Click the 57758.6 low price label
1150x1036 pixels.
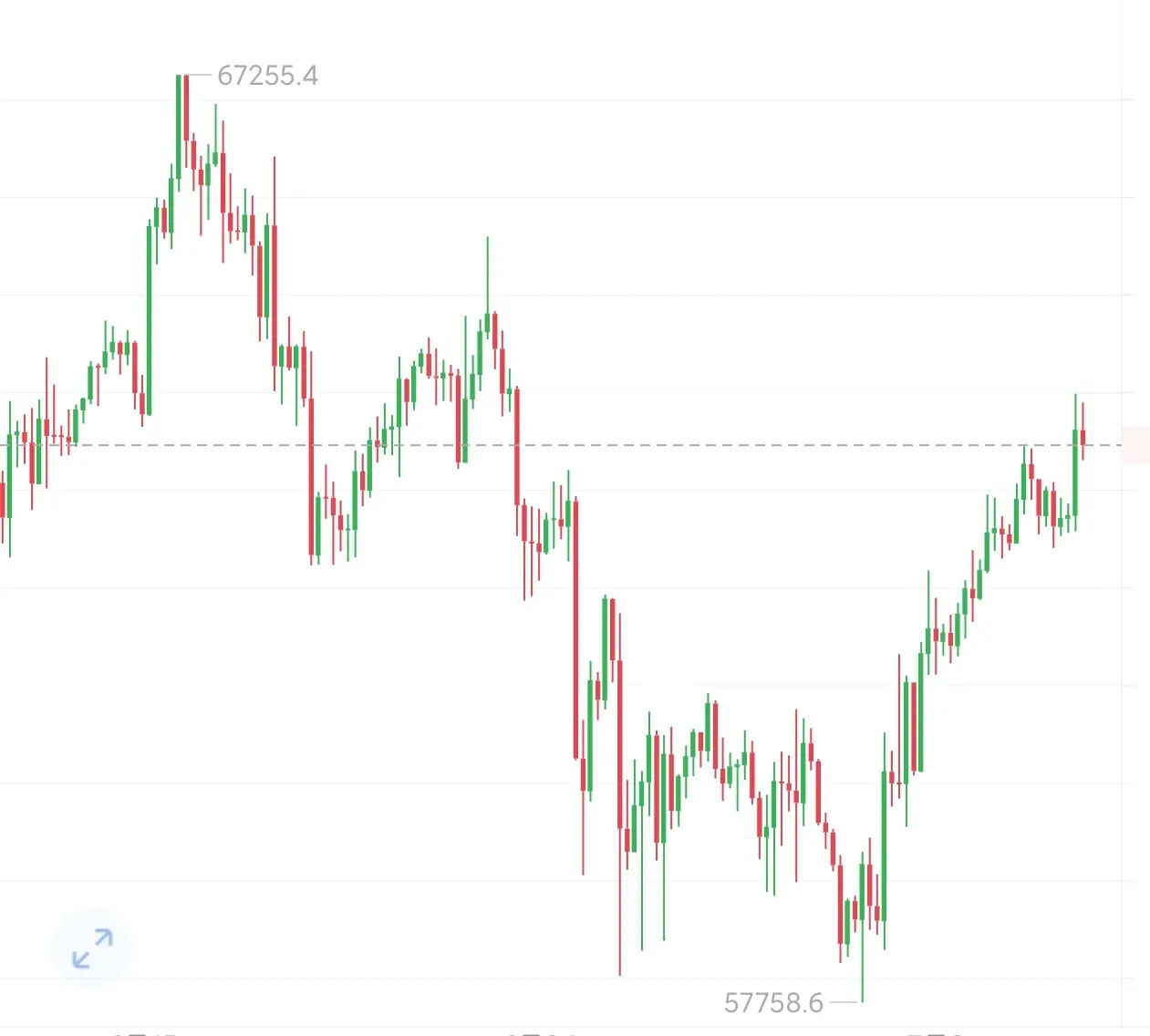click(773, 1002)
